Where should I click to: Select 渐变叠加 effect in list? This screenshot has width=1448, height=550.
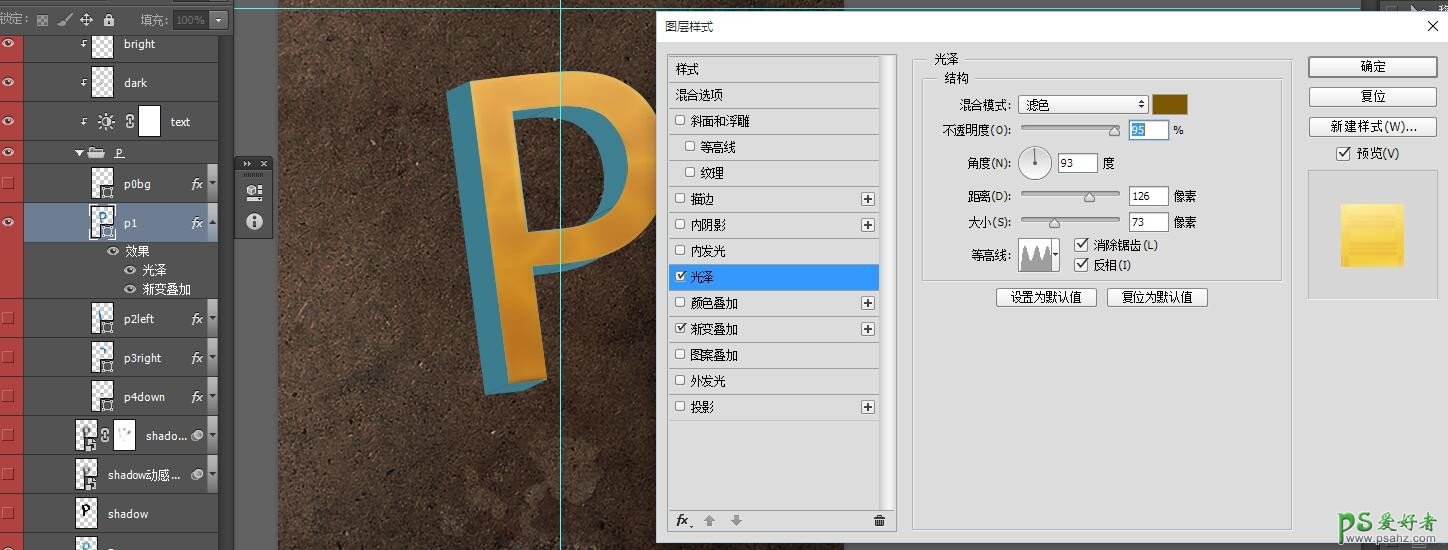point(714,329)
